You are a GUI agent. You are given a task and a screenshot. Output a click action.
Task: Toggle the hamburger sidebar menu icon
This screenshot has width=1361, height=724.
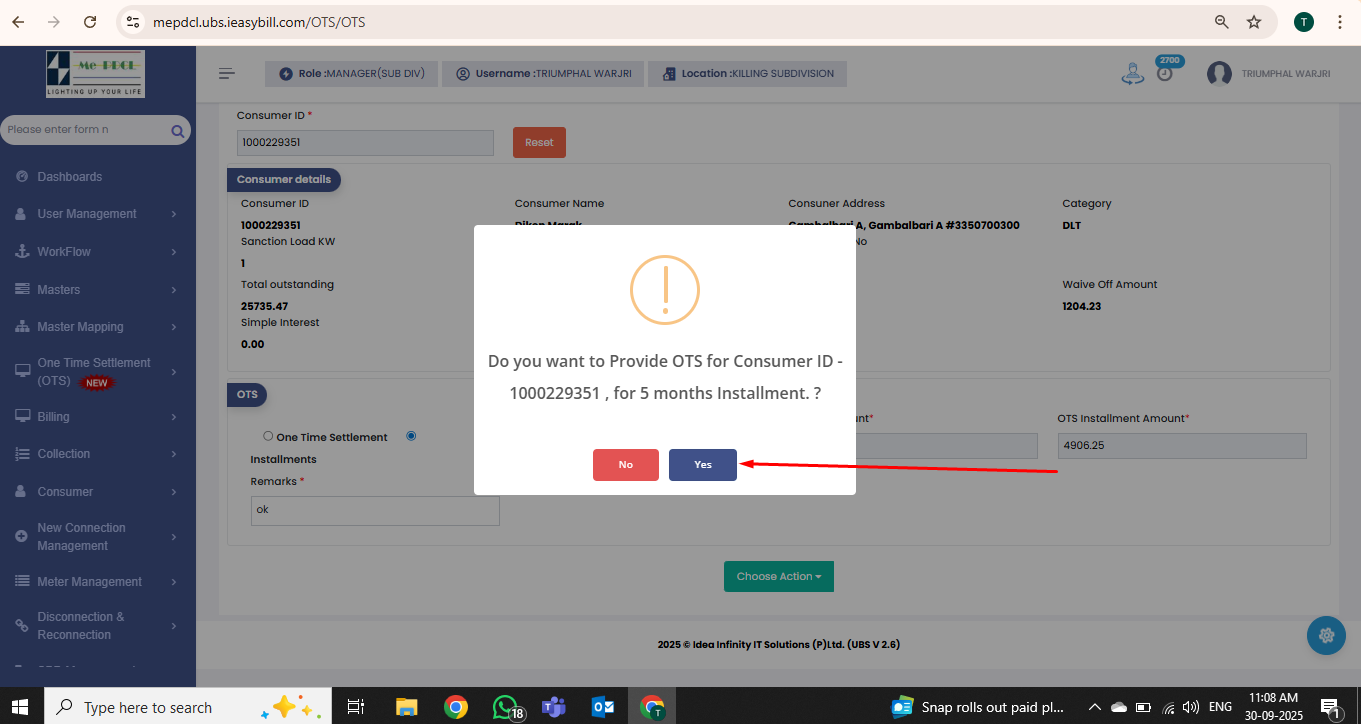click(x=227, y=73)
